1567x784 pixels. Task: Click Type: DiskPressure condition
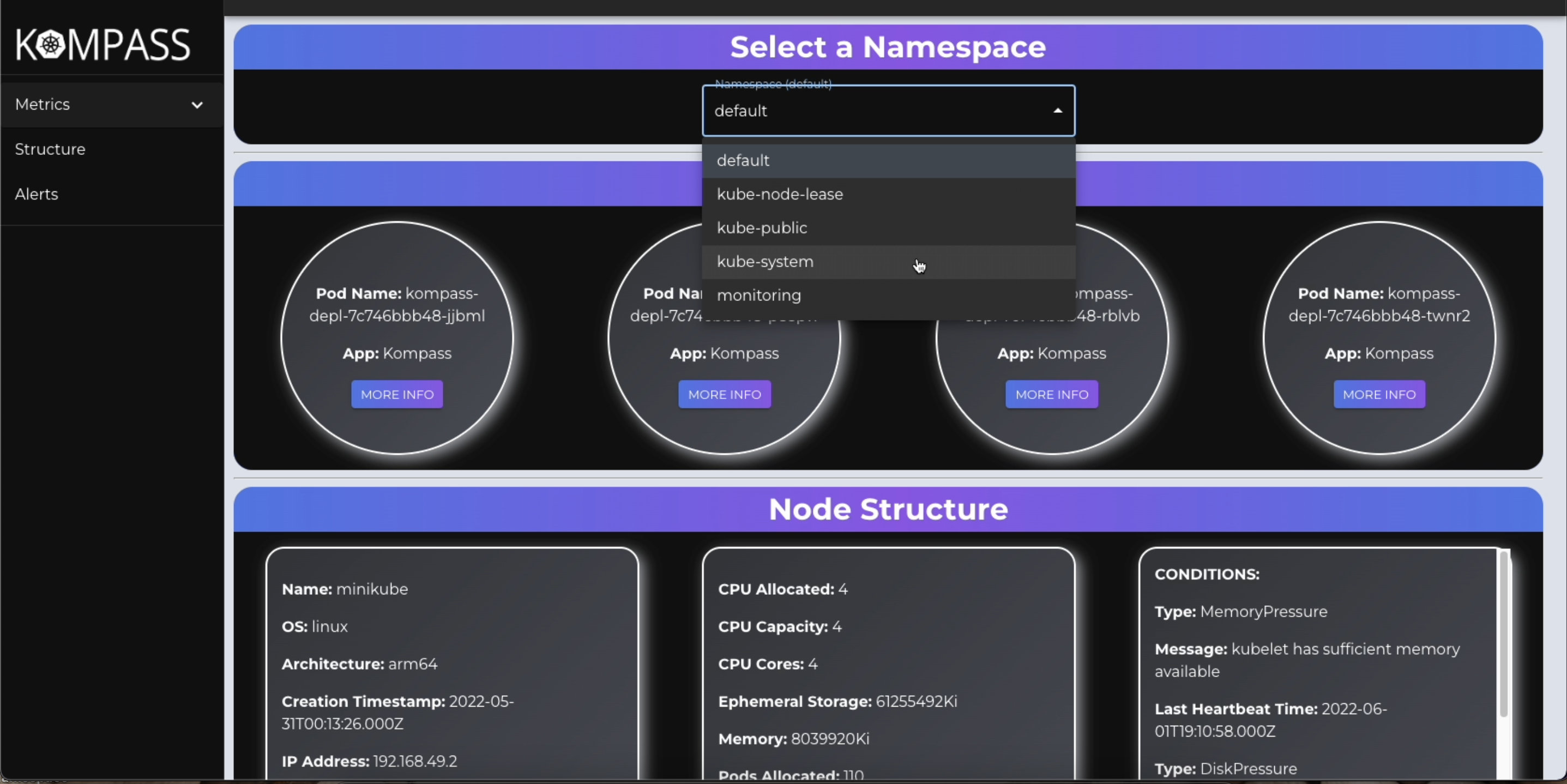coord(1225,769)
